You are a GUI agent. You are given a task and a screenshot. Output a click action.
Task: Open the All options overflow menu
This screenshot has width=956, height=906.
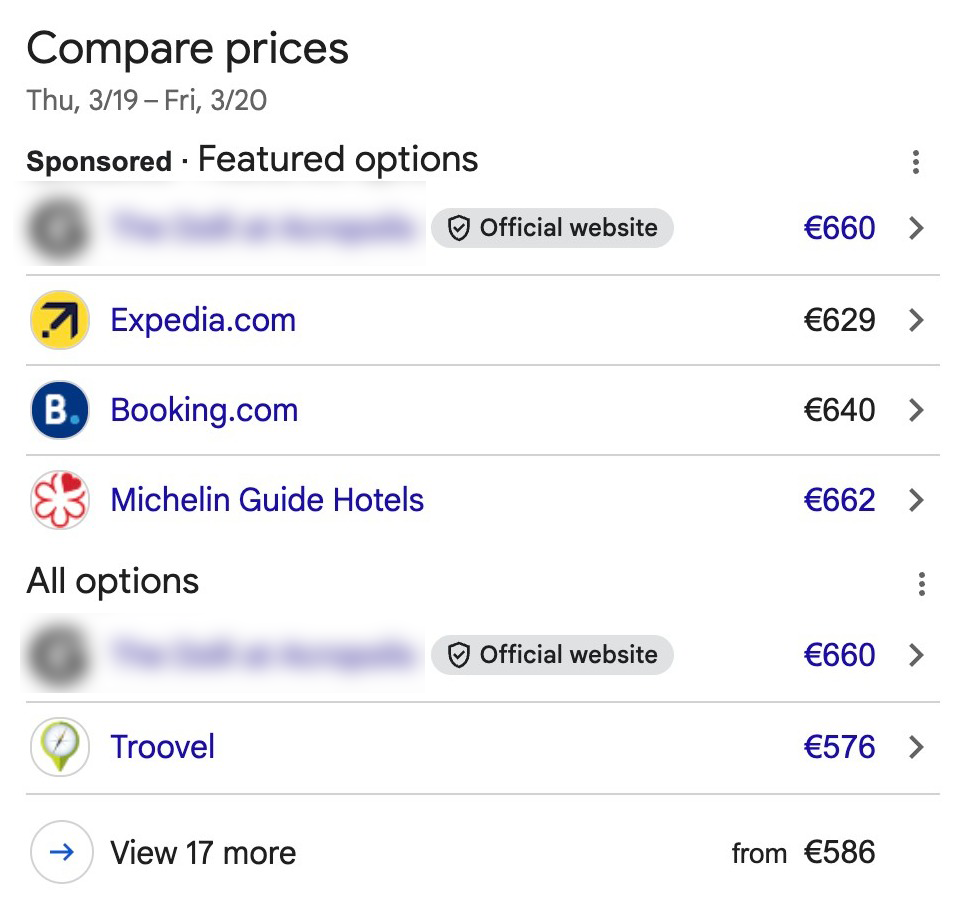[x=922, y=584]
